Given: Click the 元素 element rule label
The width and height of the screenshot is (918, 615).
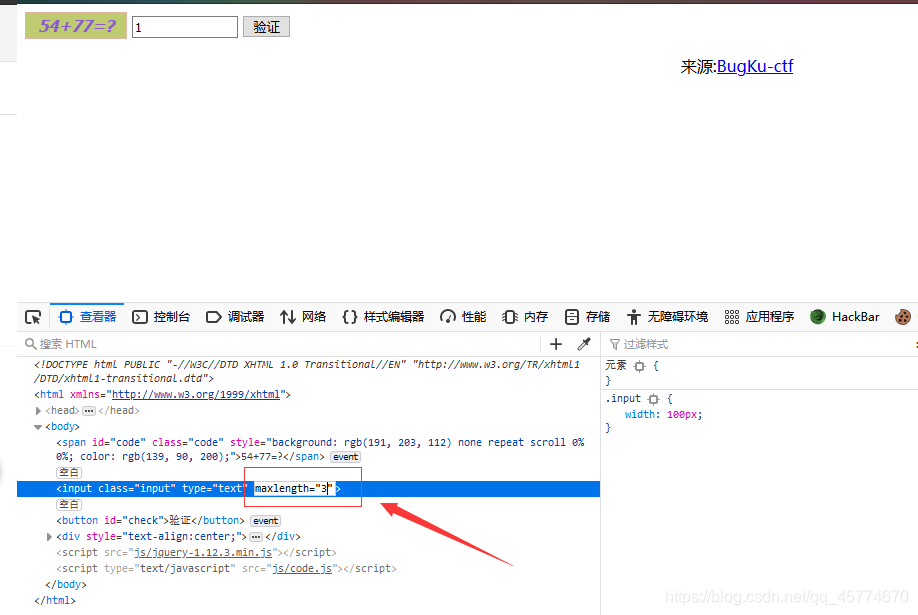Looking at the screenshot, I should (x=616, y=365).
